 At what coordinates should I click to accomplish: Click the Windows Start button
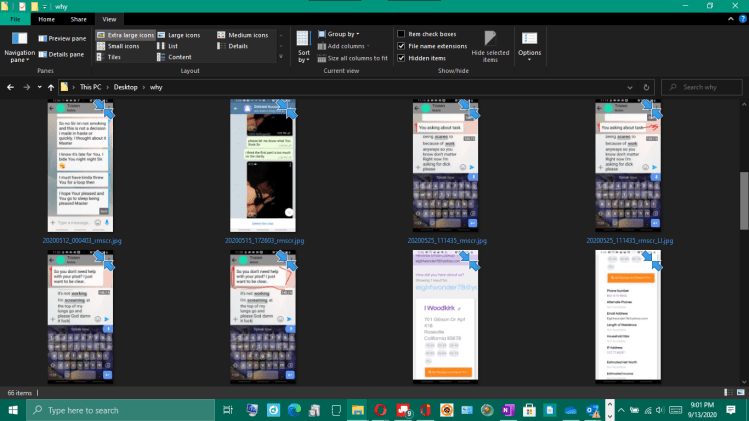point(12,410)
